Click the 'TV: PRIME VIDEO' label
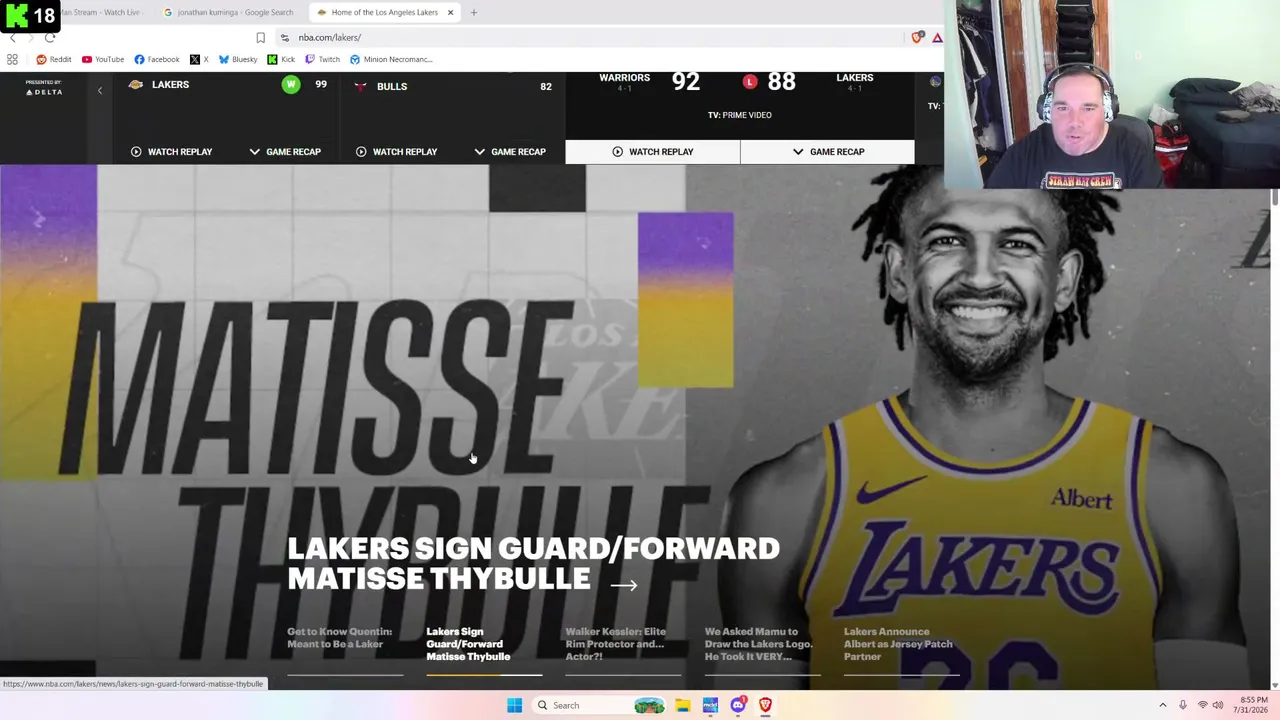This screenshot has width=1280, height=720. pos(740,115)
